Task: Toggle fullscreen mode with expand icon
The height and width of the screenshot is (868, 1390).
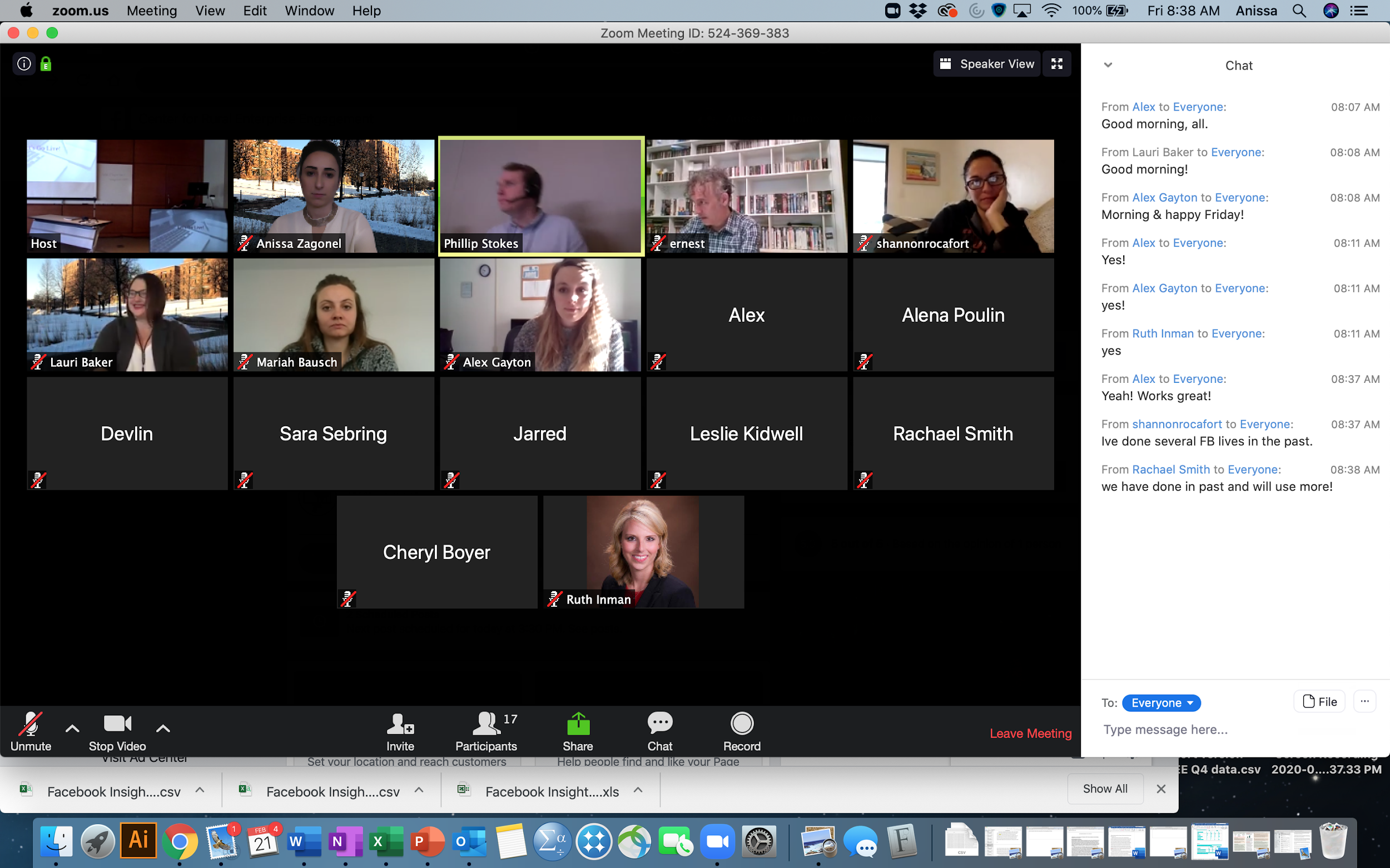Action: tap(1057, 63)
